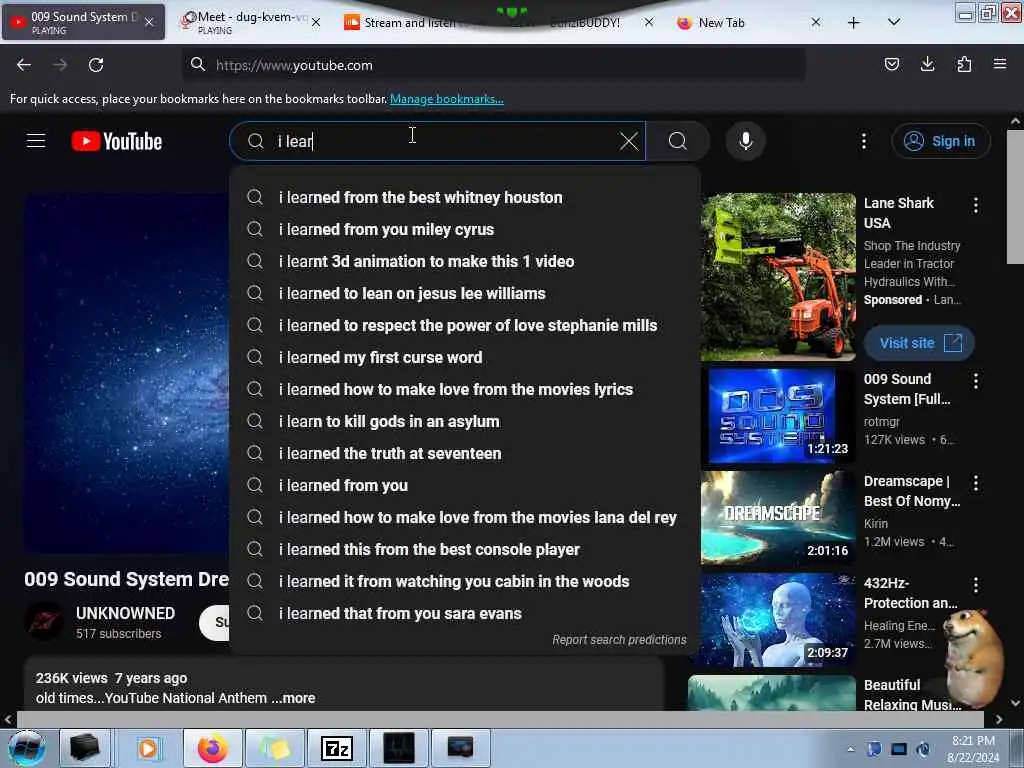The width and height of the screenshot is (1024, 768).
Task: Open the Firefox application menu
Action: tap(1000, 64)
